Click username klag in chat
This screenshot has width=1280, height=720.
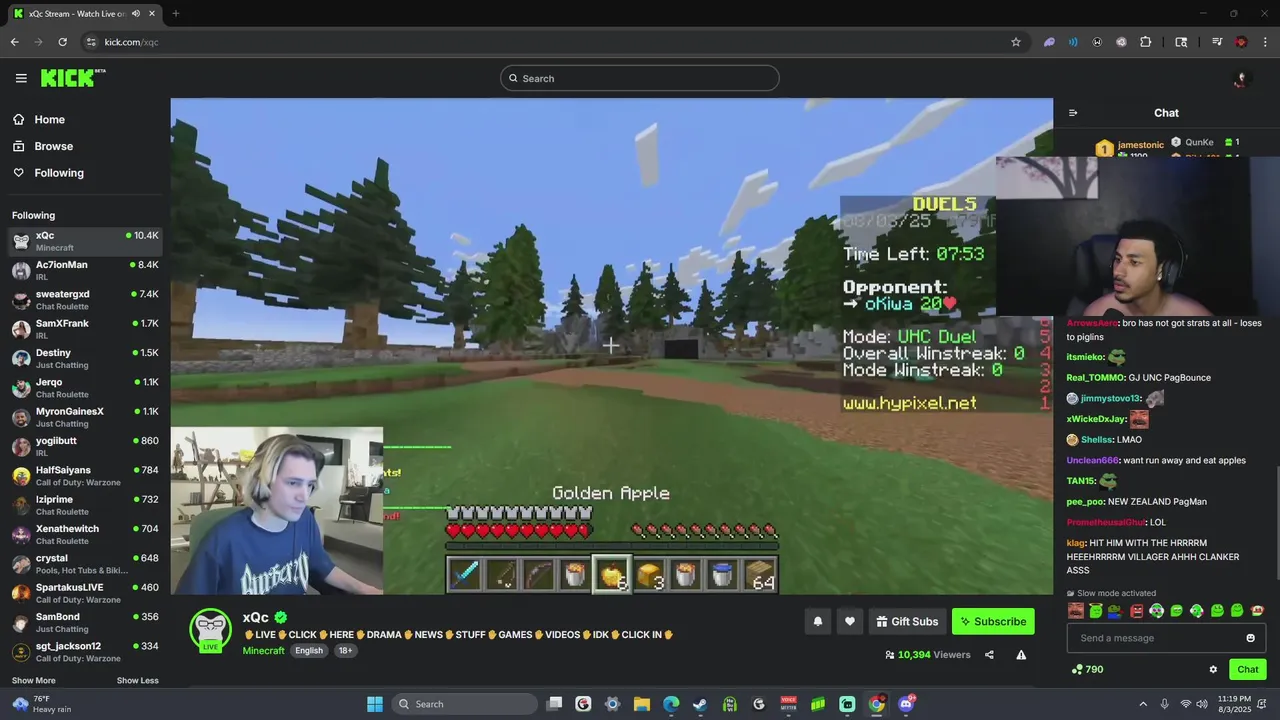click(x=1076, y=543)
